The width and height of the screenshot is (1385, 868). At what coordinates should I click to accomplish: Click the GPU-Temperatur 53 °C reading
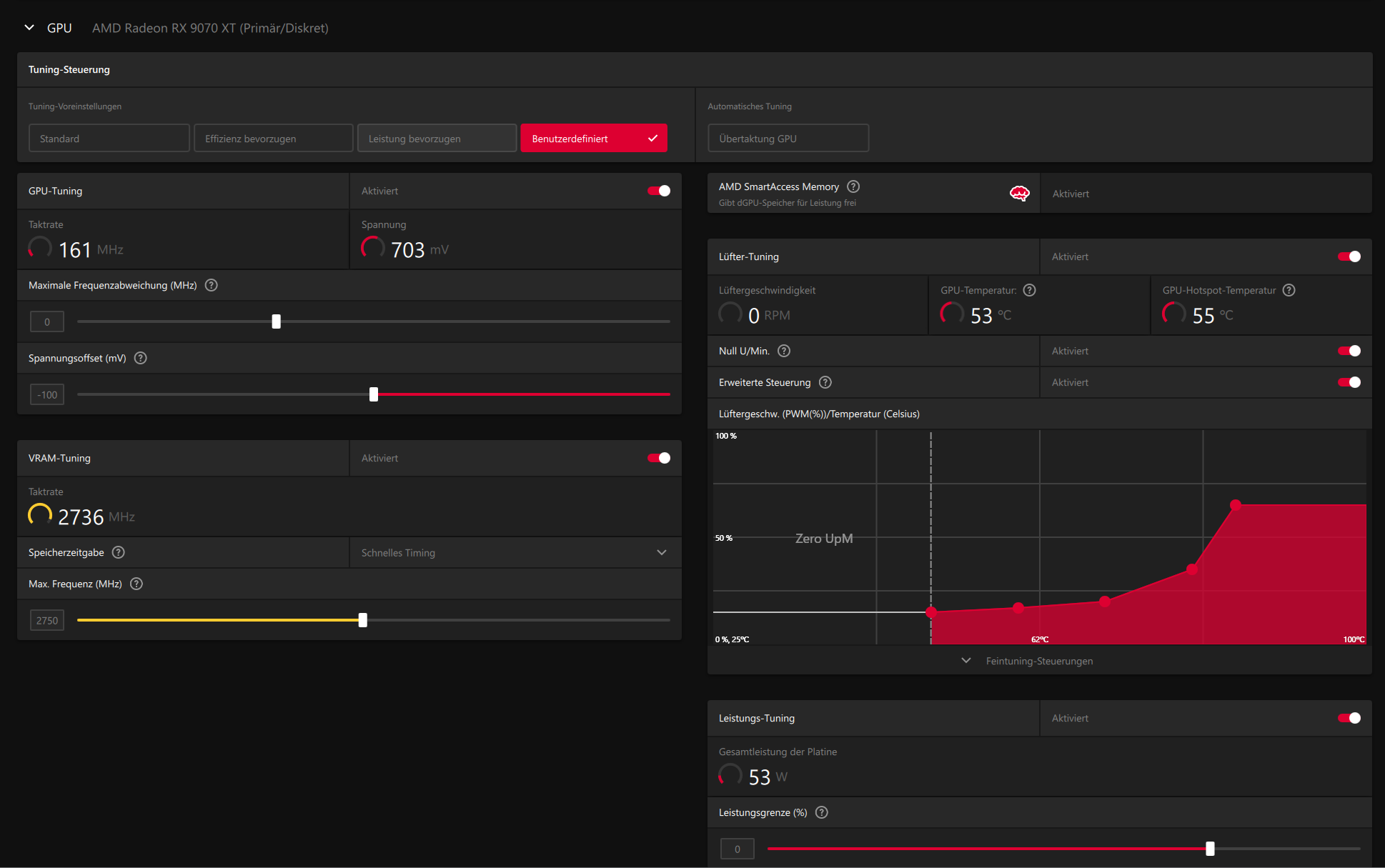click(x=991, y=315)
